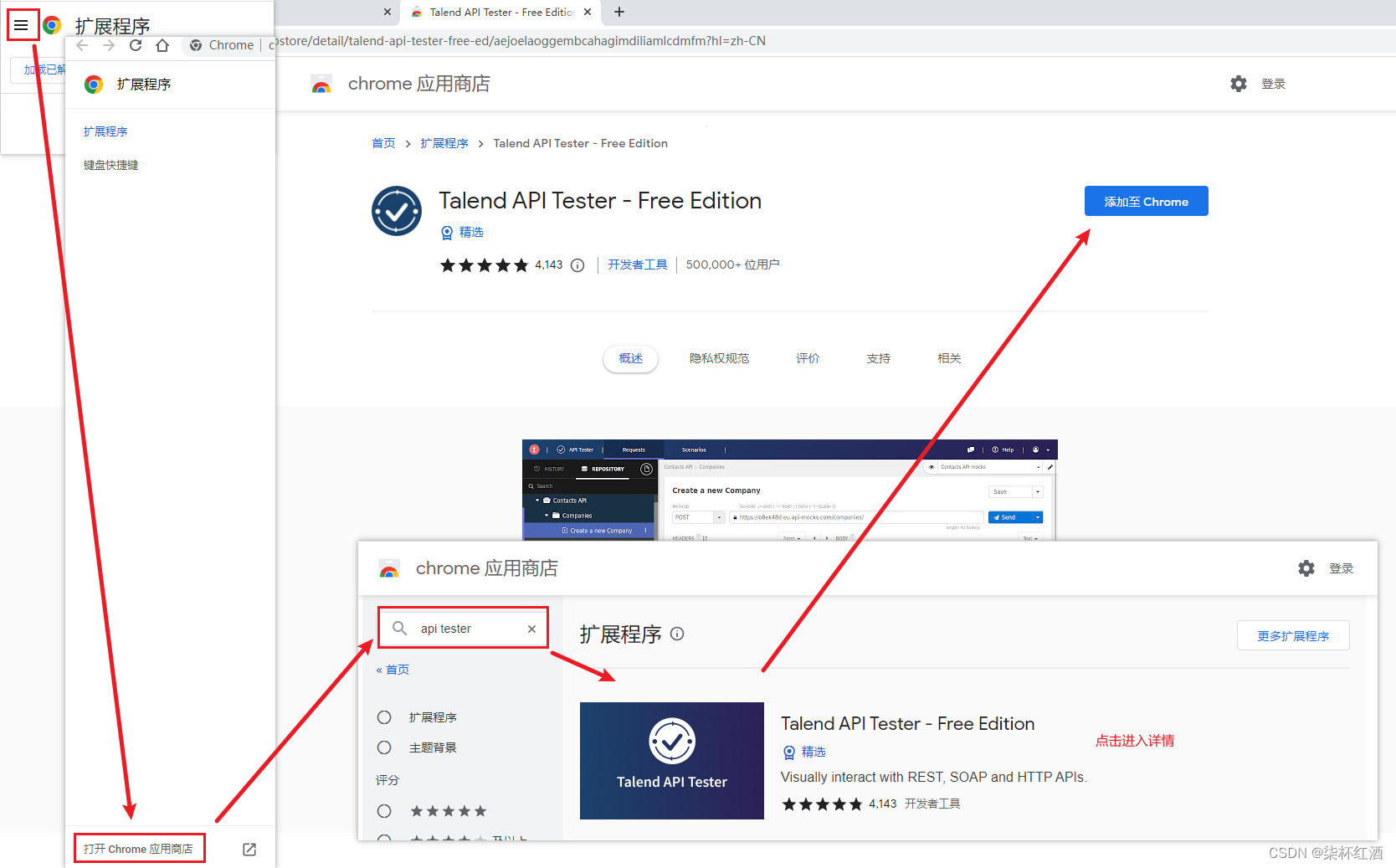This screenshot has height=868, width=1396.
Task: Click 扩展程序 breadcrumb link
Action: click(x=444, y=143)
